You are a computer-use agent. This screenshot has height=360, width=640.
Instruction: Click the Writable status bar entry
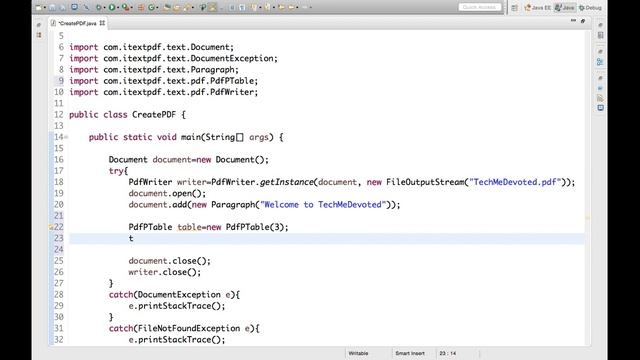pos(358,353)
